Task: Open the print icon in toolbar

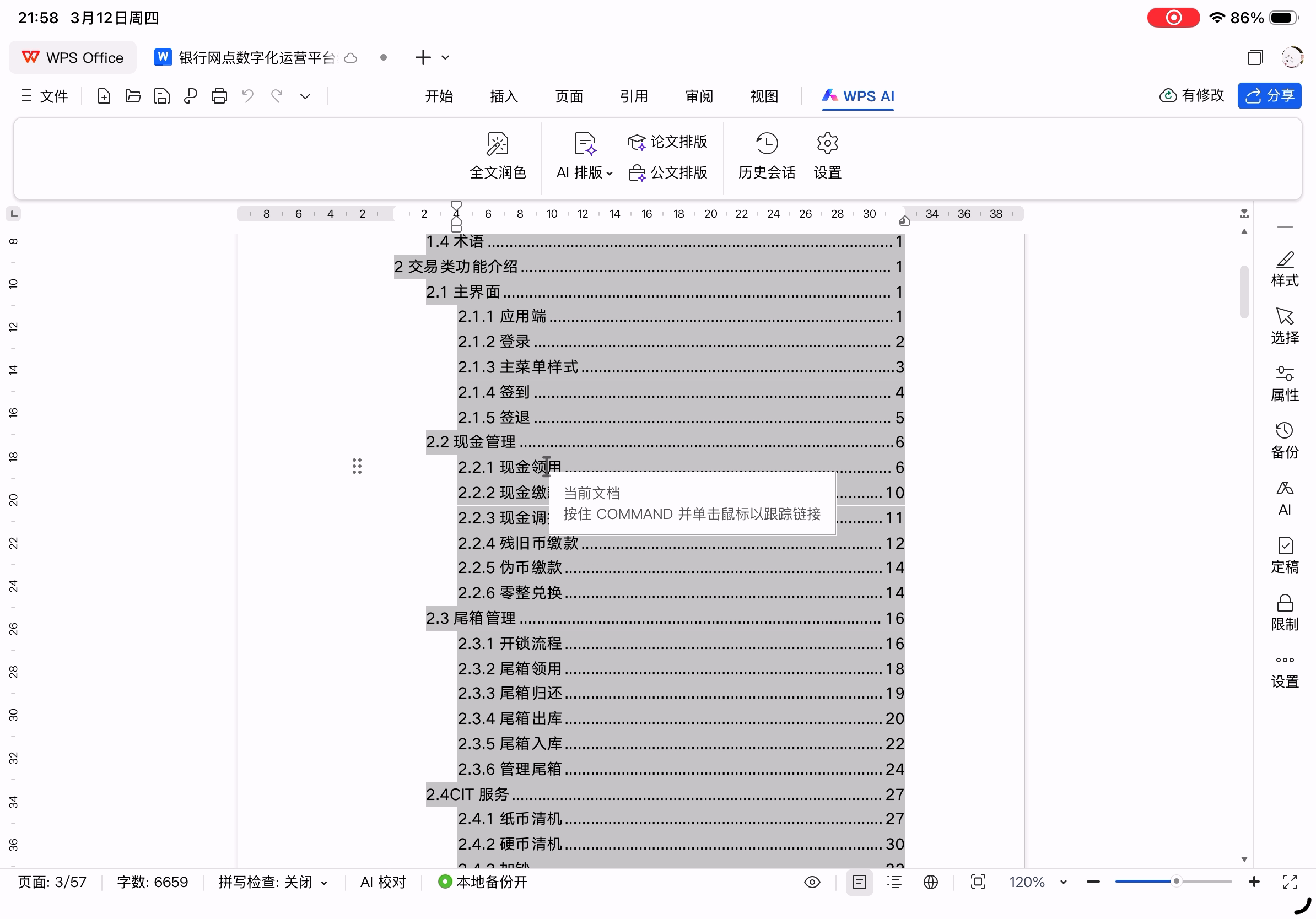Action: point(219,96)
